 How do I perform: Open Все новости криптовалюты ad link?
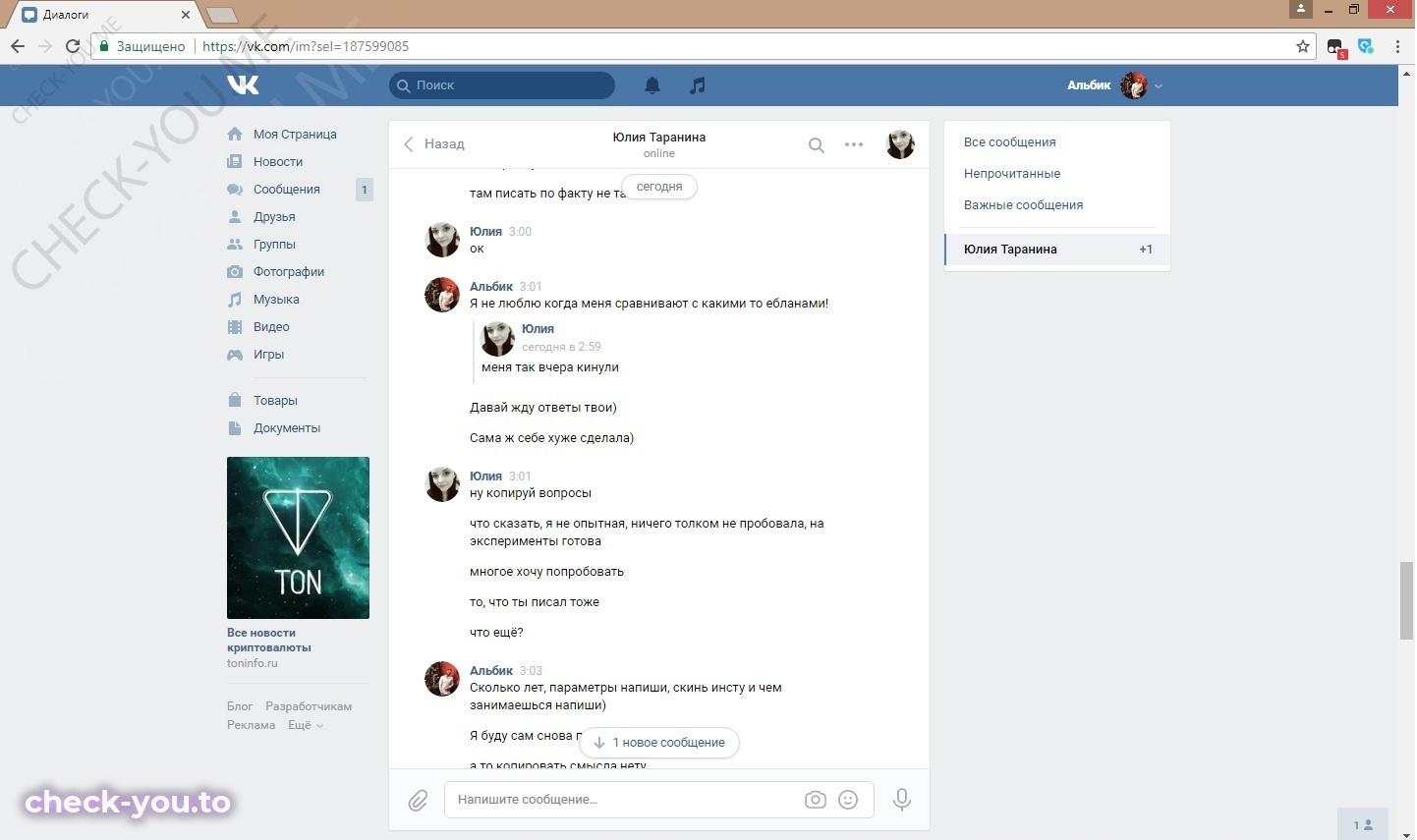point(269,641)
